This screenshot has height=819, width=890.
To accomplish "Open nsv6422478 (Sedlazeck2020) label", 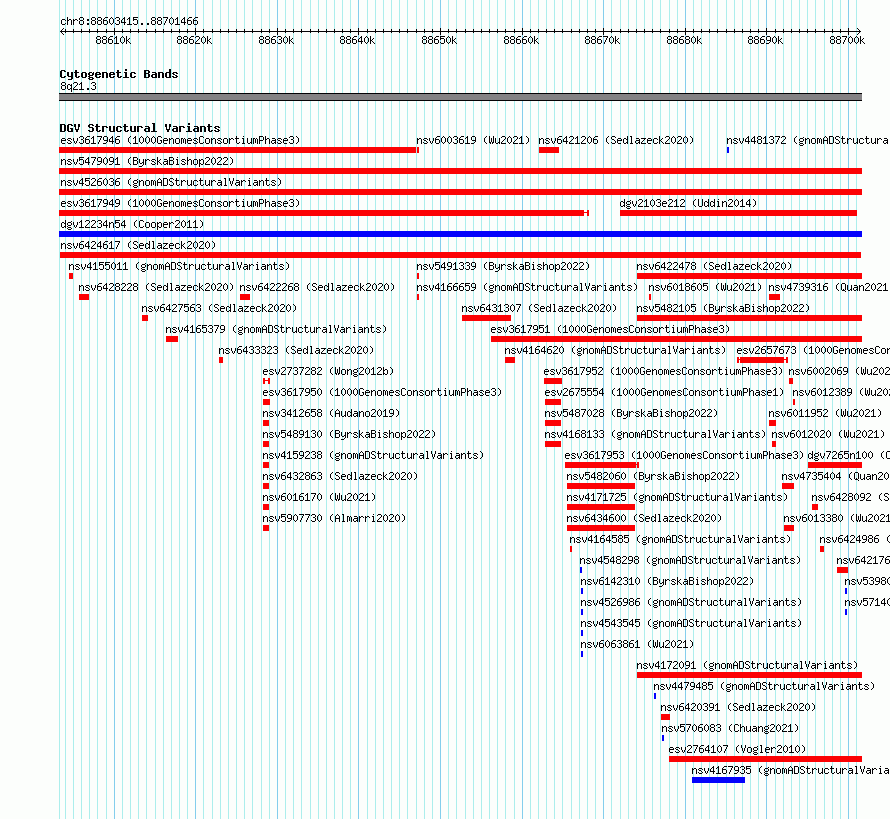I will (714, 266).
